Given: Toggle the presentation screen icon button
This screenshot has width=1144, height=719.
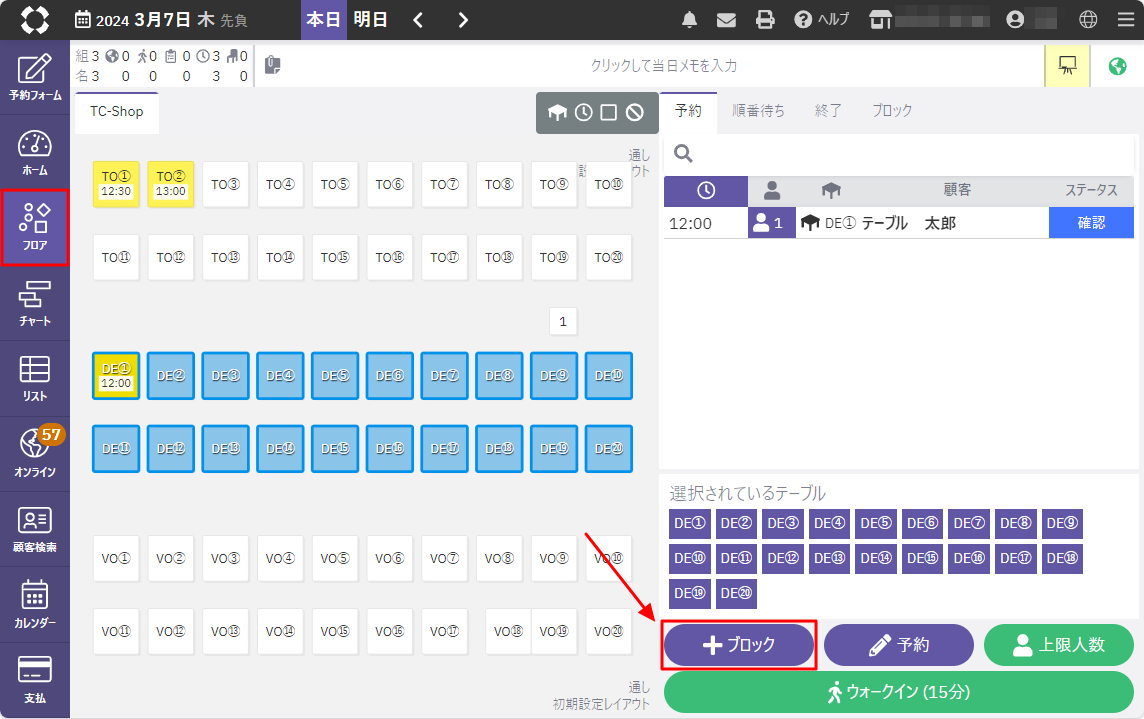Looking at the screenshot, I should 1067,66.
